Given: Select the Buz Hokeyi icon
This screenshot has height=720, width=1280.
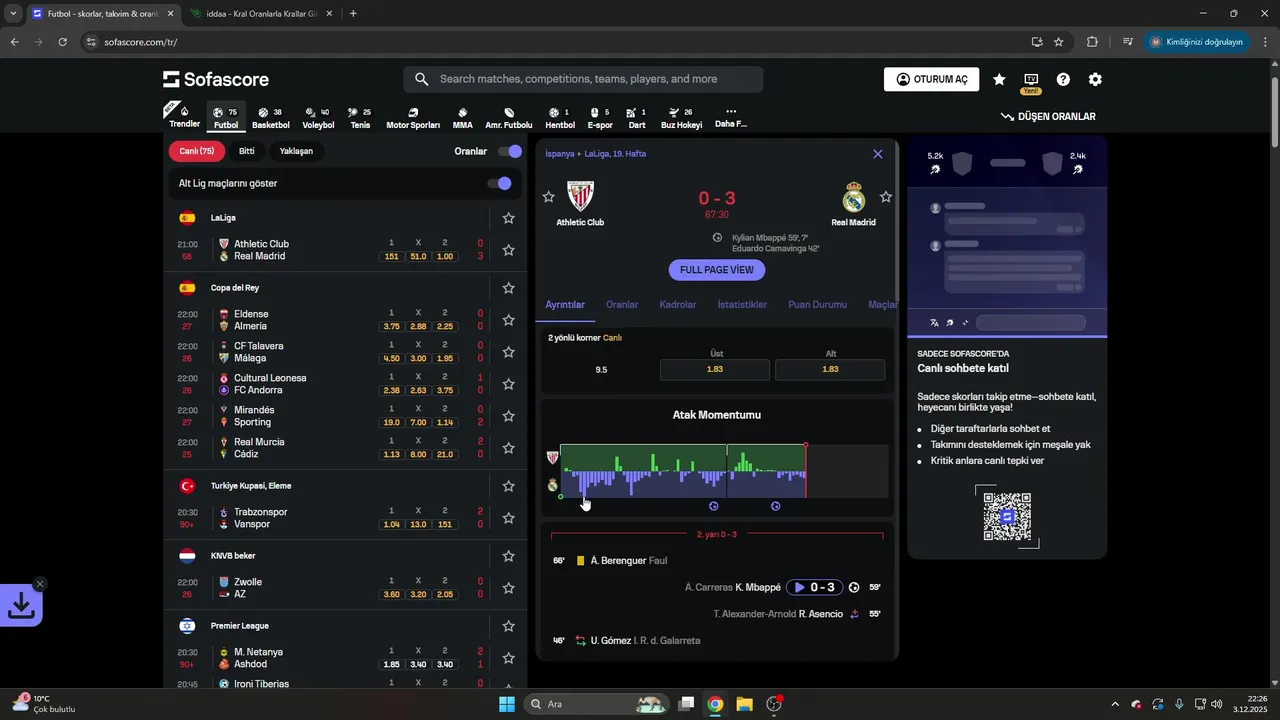Looking at the screenshot, I should 681,118.
